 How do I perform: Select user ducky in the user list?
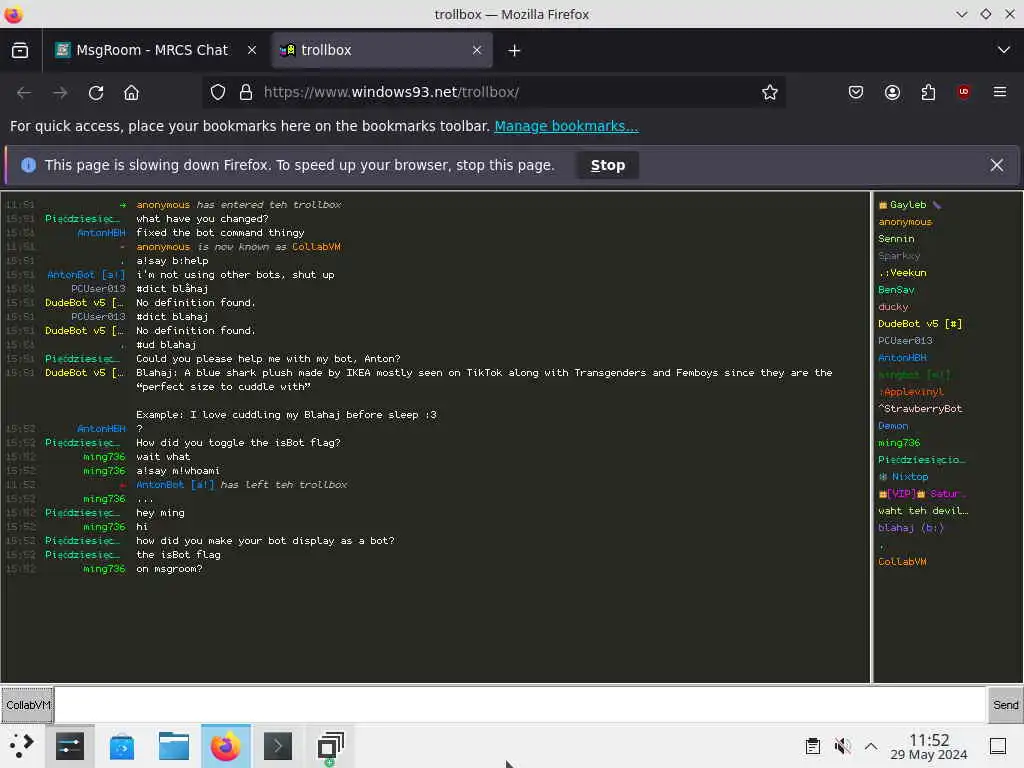[893, 307]
